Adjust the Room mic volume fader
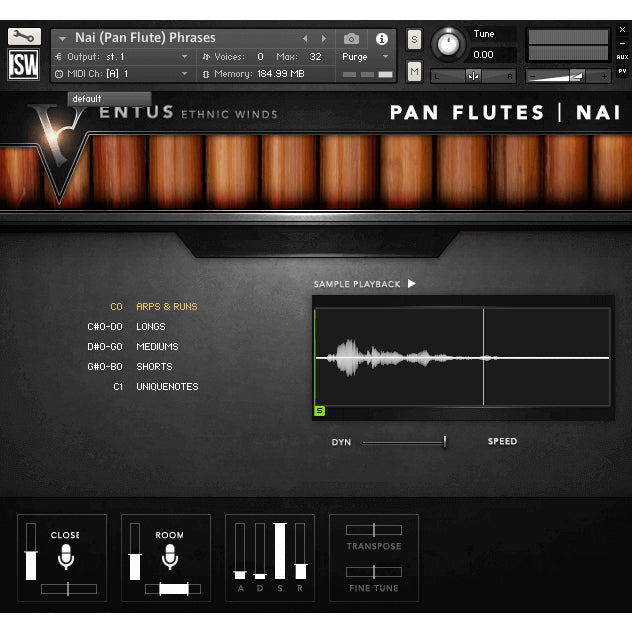This screenshot has height=632, width=632. coord(135,551)
